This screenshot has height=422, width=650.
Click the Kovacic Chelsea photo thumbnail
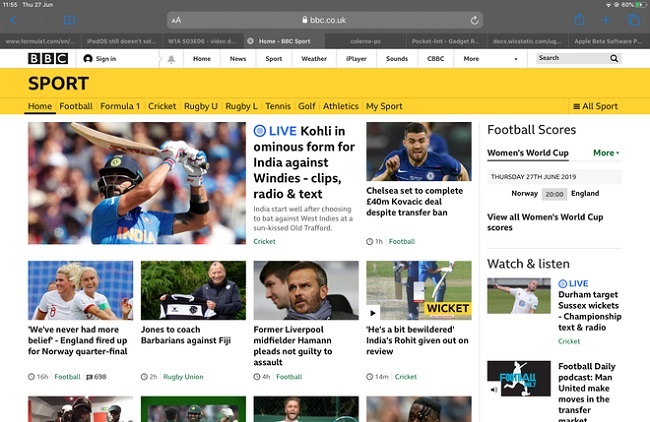[419, 151]
